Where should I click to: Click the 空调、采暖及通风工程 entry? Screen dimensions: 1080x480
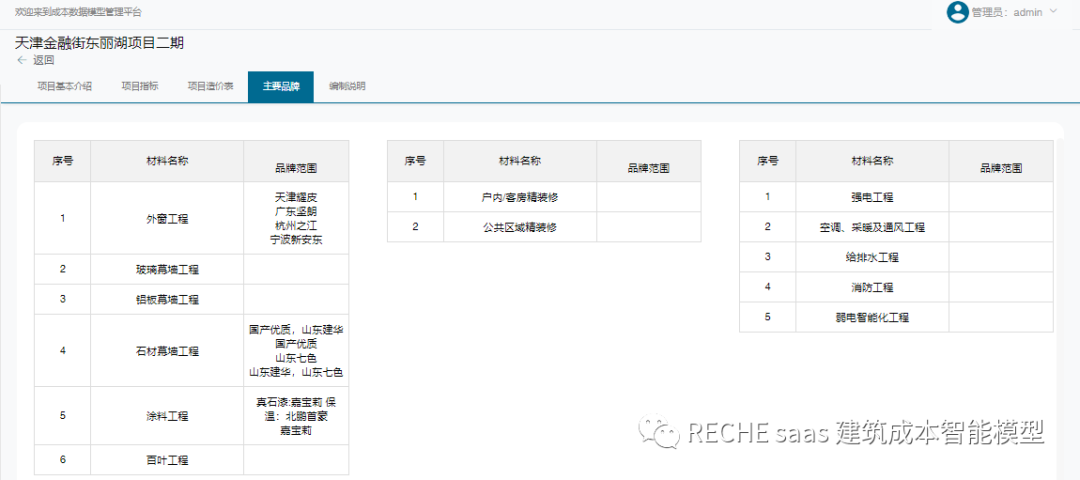tap(872, 227)
